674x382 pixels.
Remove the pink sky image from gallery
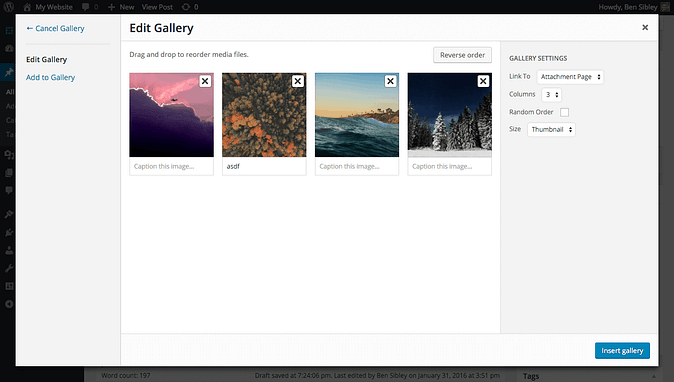coord(205,81)
